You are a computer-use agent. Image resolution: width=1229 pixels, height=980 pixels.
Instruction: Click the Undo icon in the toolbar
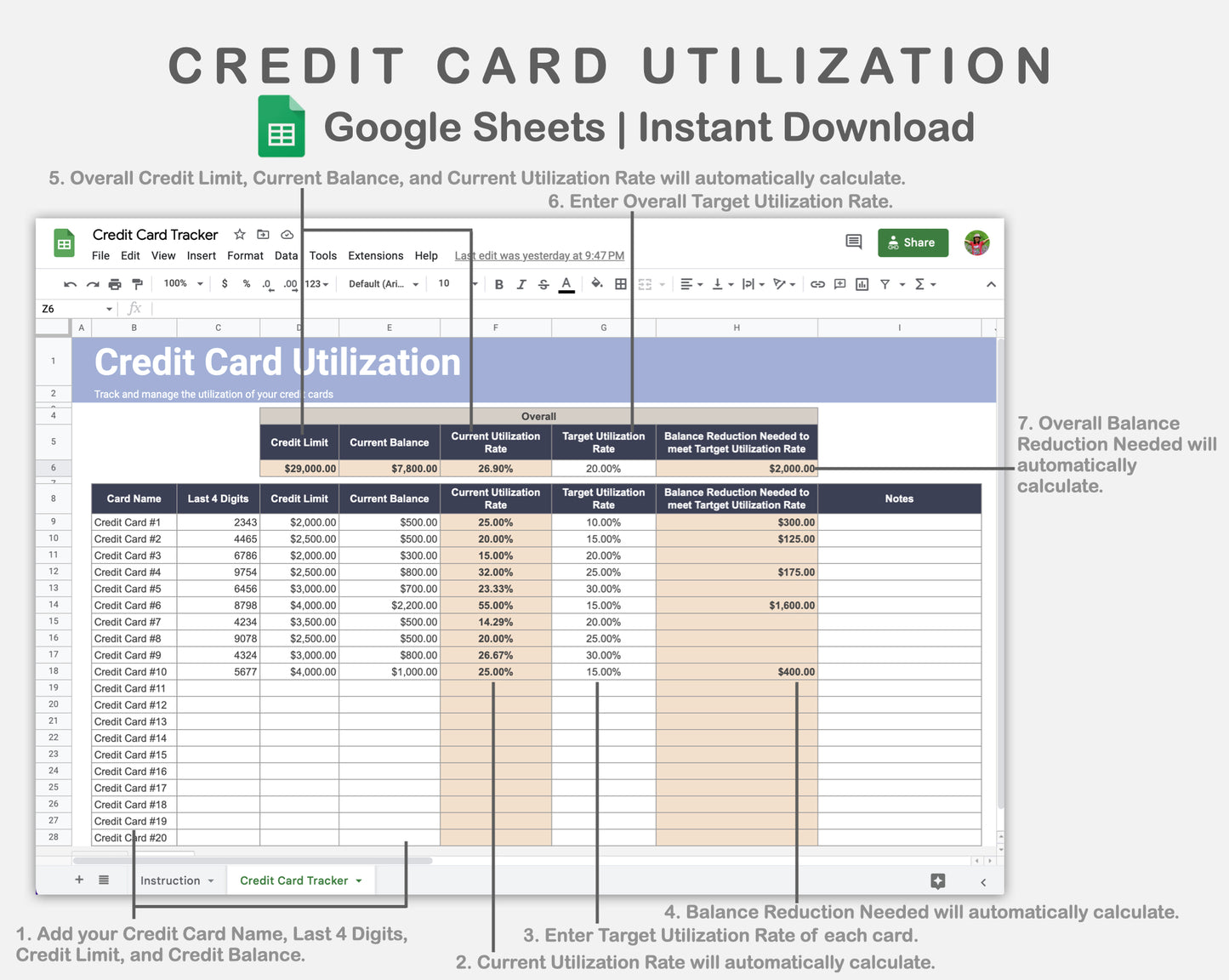[x=70, y=284]
